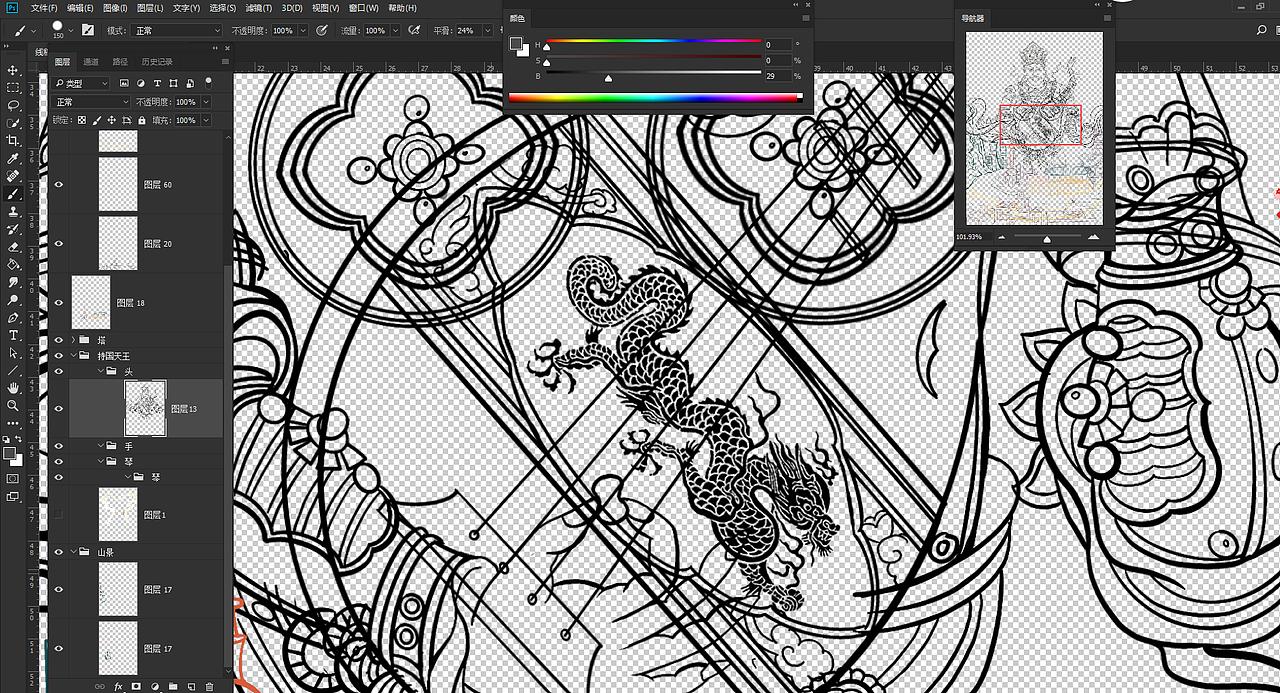
Task: Create a new layer
Action: click(x=190, y=686)
